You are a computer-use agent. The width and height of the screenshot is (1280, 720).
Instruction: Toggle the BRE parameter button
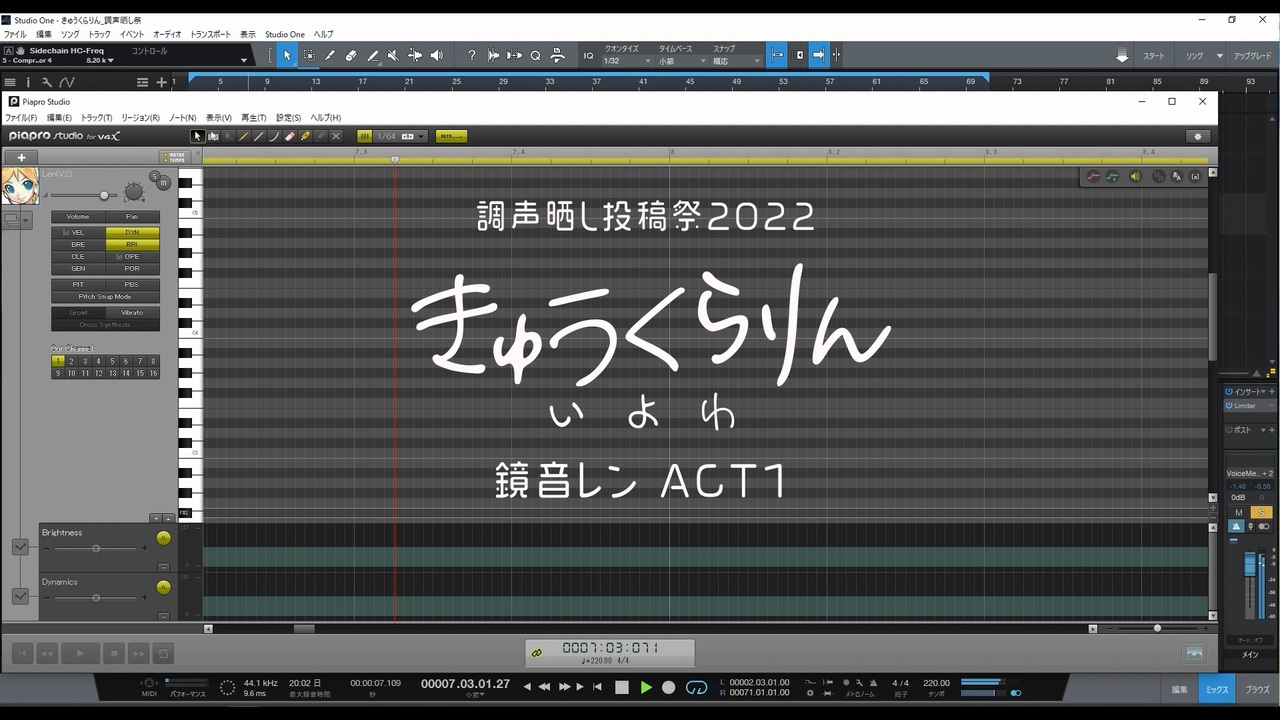78,244
